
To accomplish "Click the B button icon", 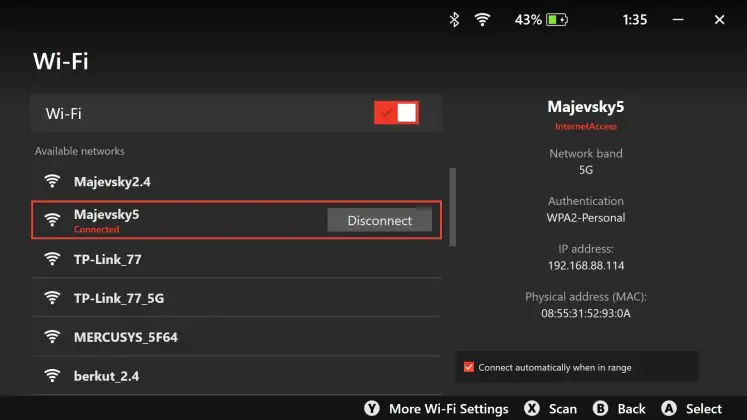I will click(600, 408).
